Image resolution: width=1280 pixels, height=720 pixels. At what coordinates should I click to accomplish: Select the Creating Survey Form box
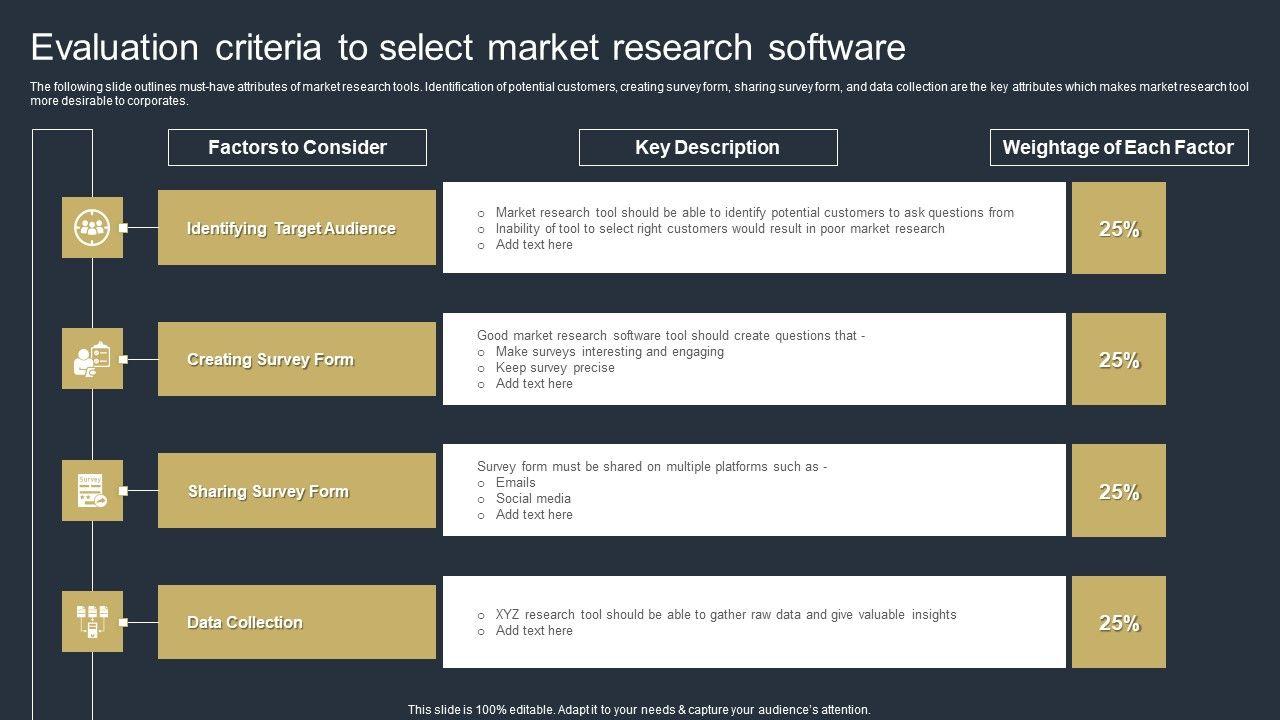click(296, 359)
